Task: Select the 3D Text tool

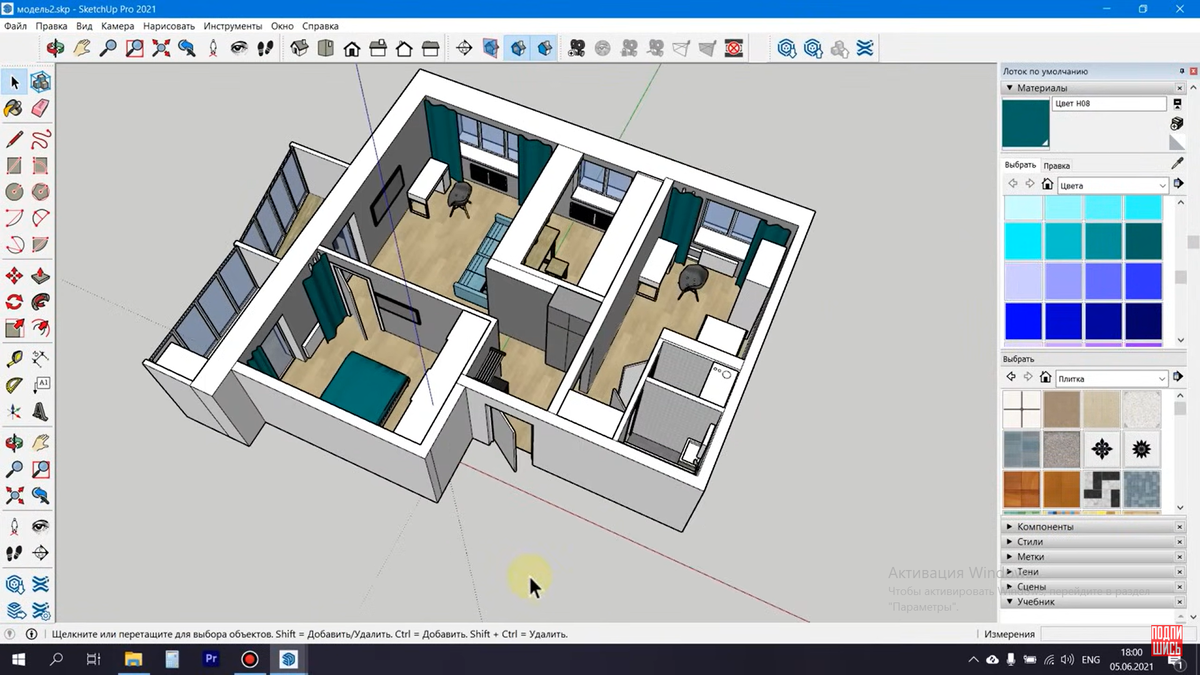Action: point(41,411)
